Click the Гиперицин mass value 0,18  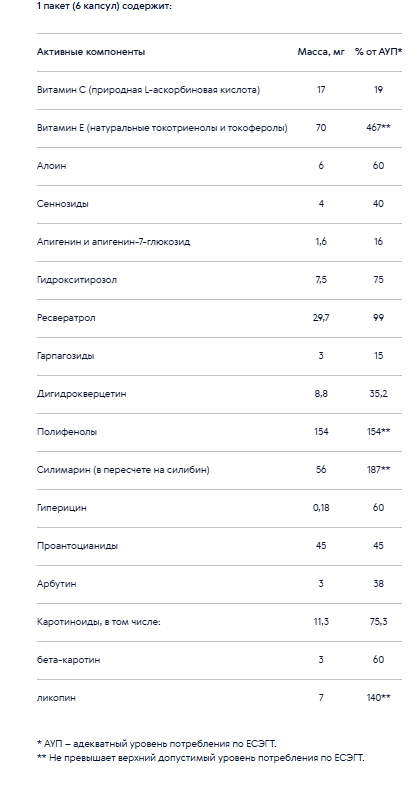pyautogui.click(x=321, y=508)
